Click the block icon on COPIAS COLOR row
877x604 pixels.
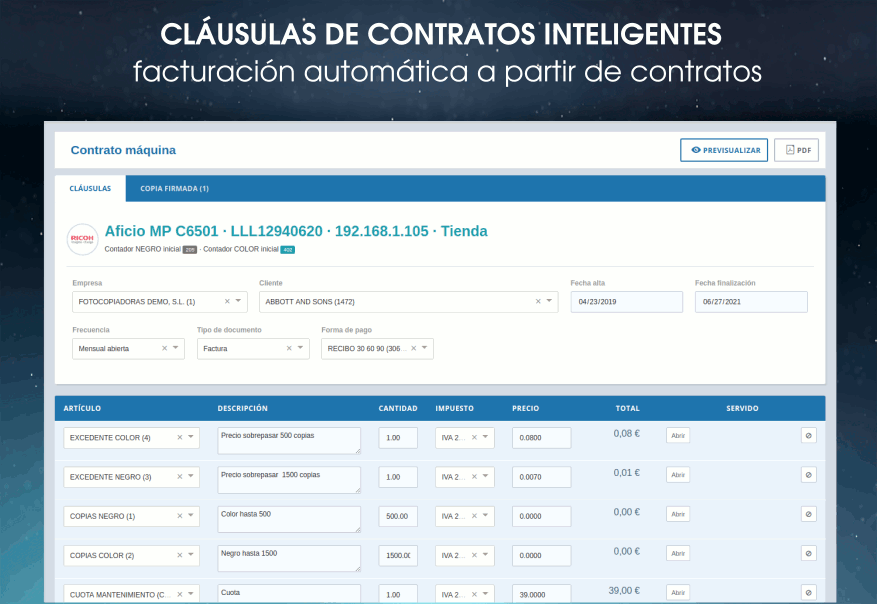(808, 553)
